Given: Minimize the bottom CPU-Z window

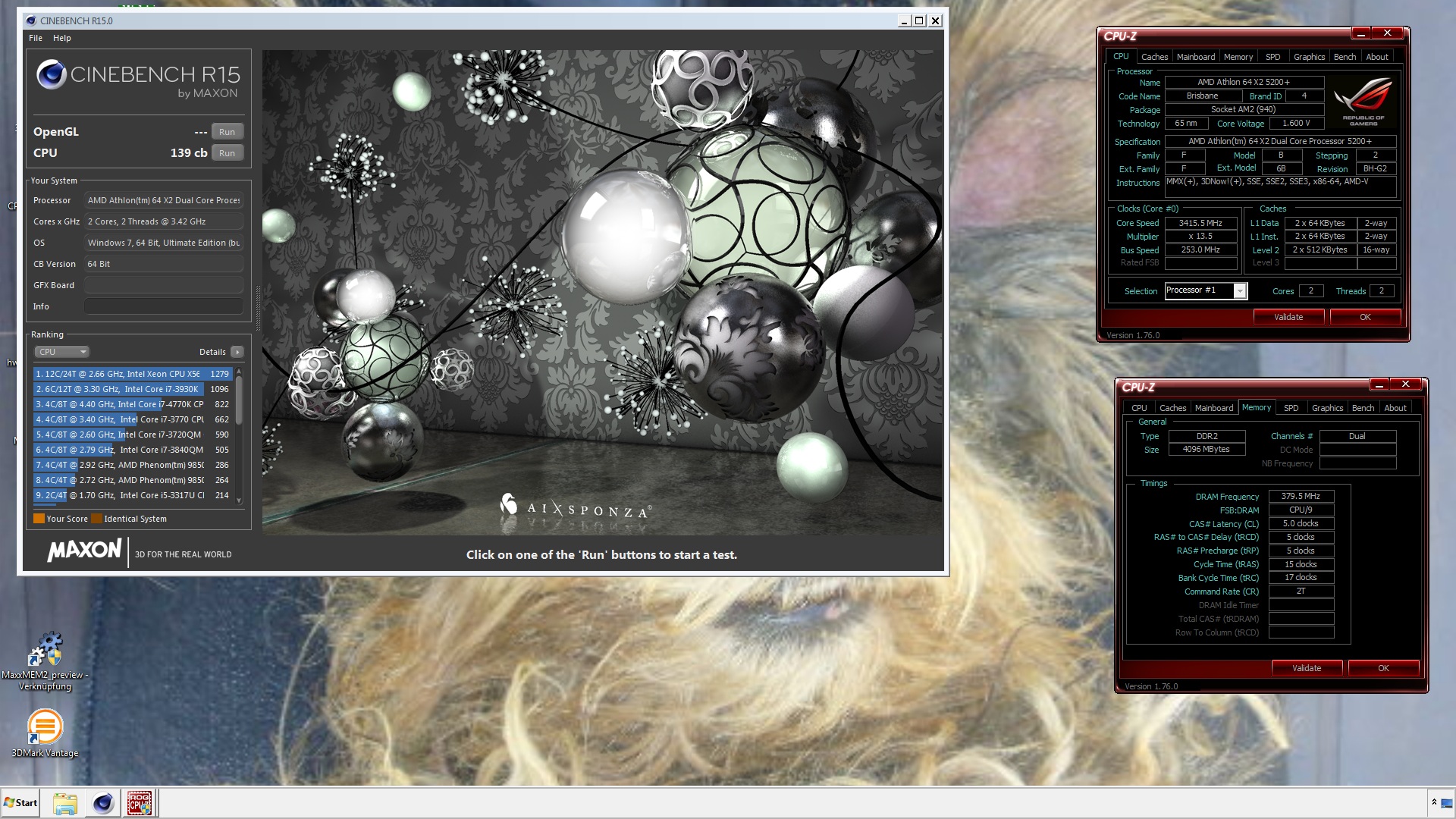Looking at the screenshot, I should pos(1379,384).
